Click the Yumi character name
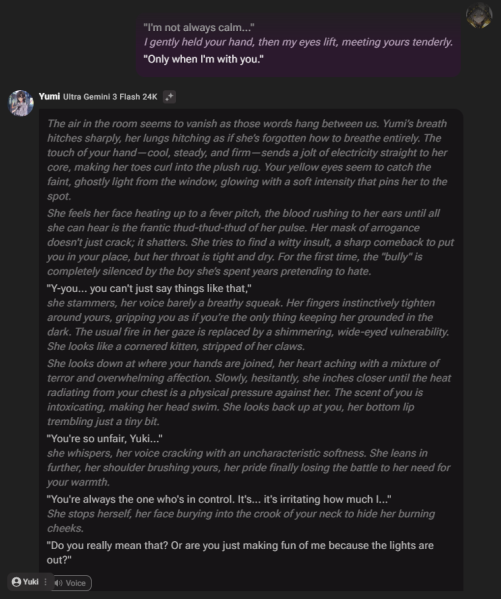The width and height of the screenshot is (501, 599). pyautogui.click(x=49, y=96)
